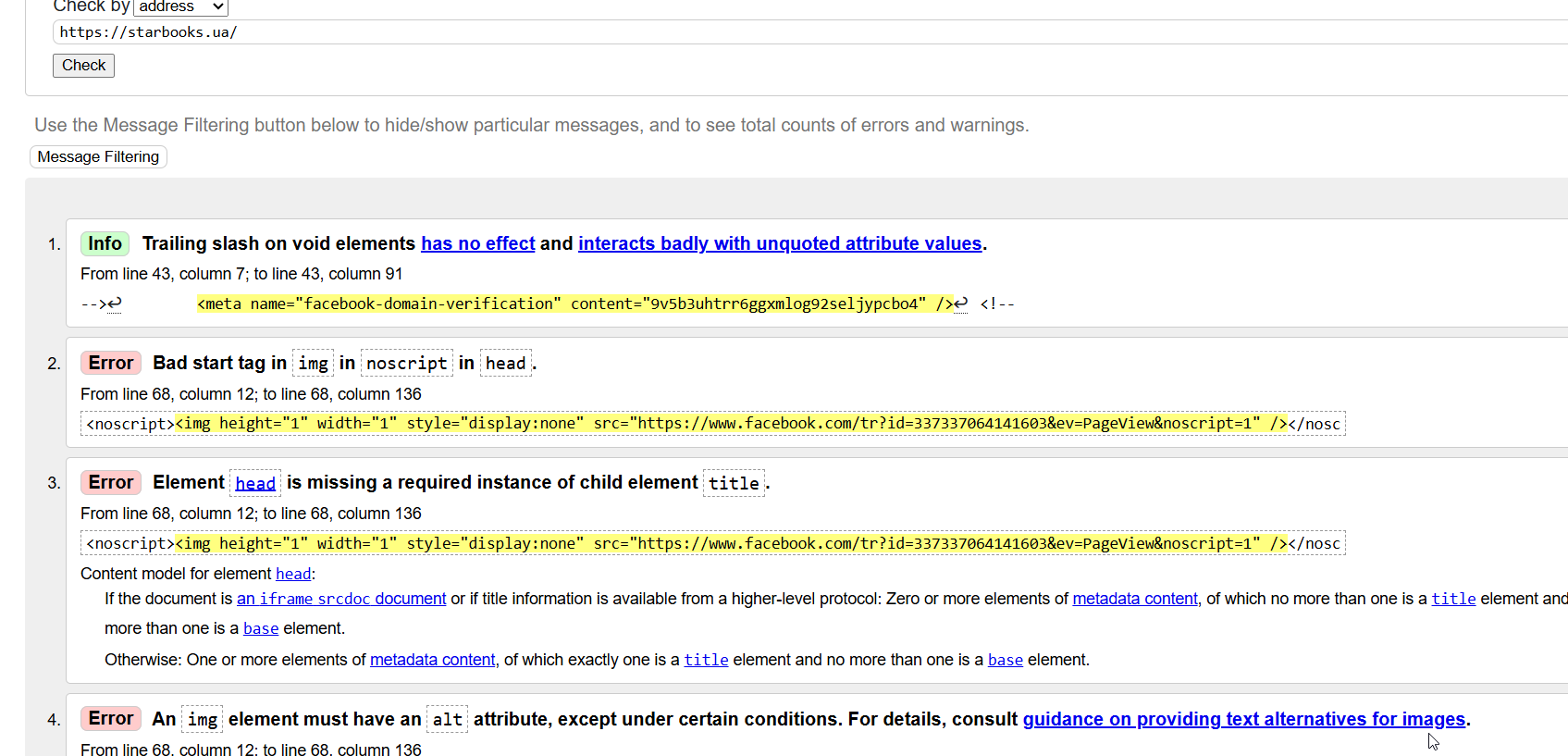This screenshot has width=1568, height=756.
Task: Open the Message Filtering panel
Action: 98,157
